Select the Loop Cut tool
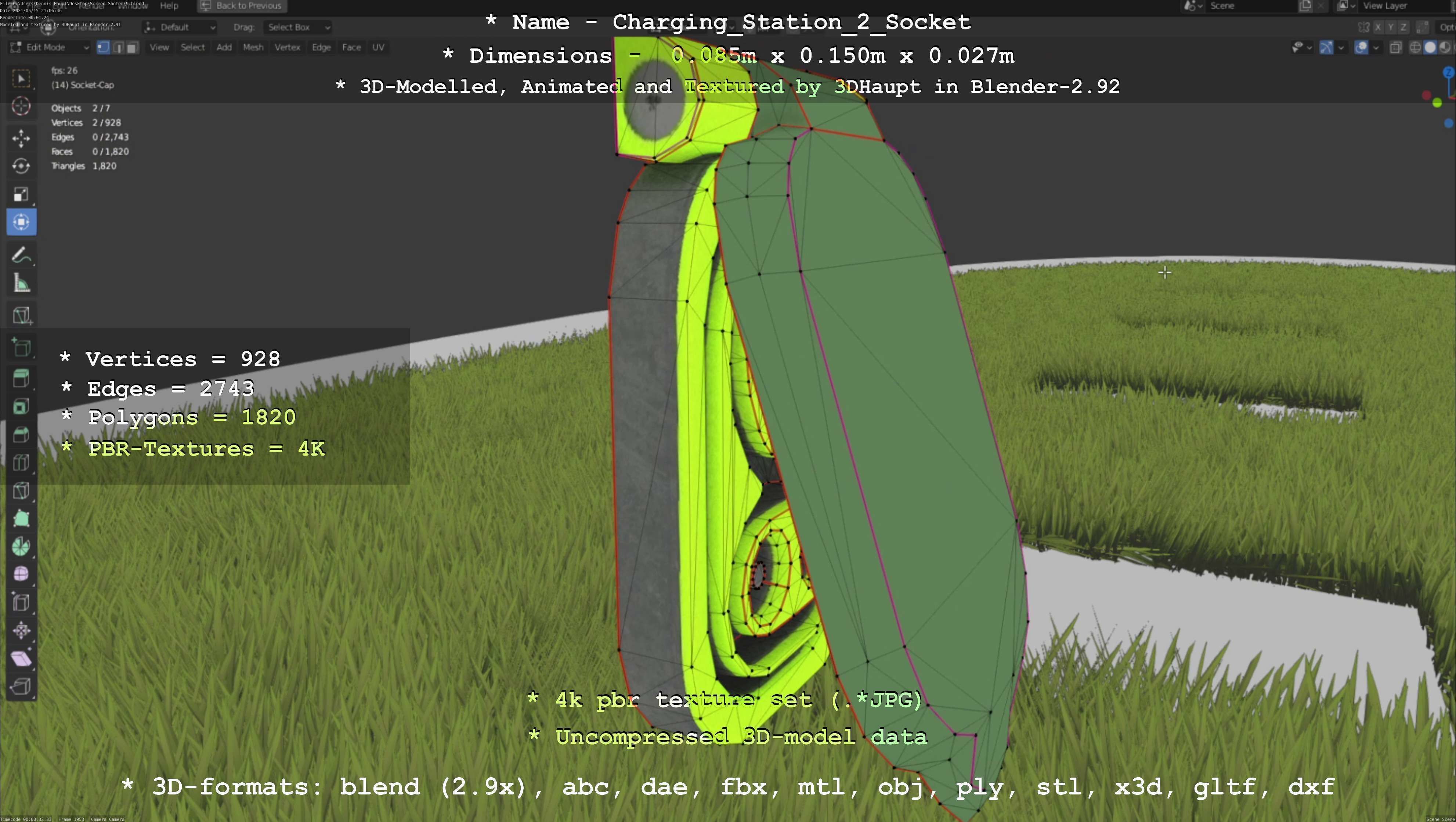The width and height of the screenshot is (1456, 822). coord(21,463)
